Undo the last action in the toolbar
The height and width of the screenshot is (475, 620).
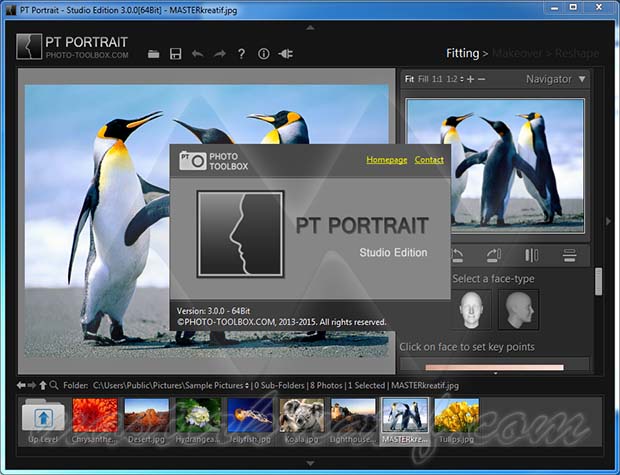[197, 54]
